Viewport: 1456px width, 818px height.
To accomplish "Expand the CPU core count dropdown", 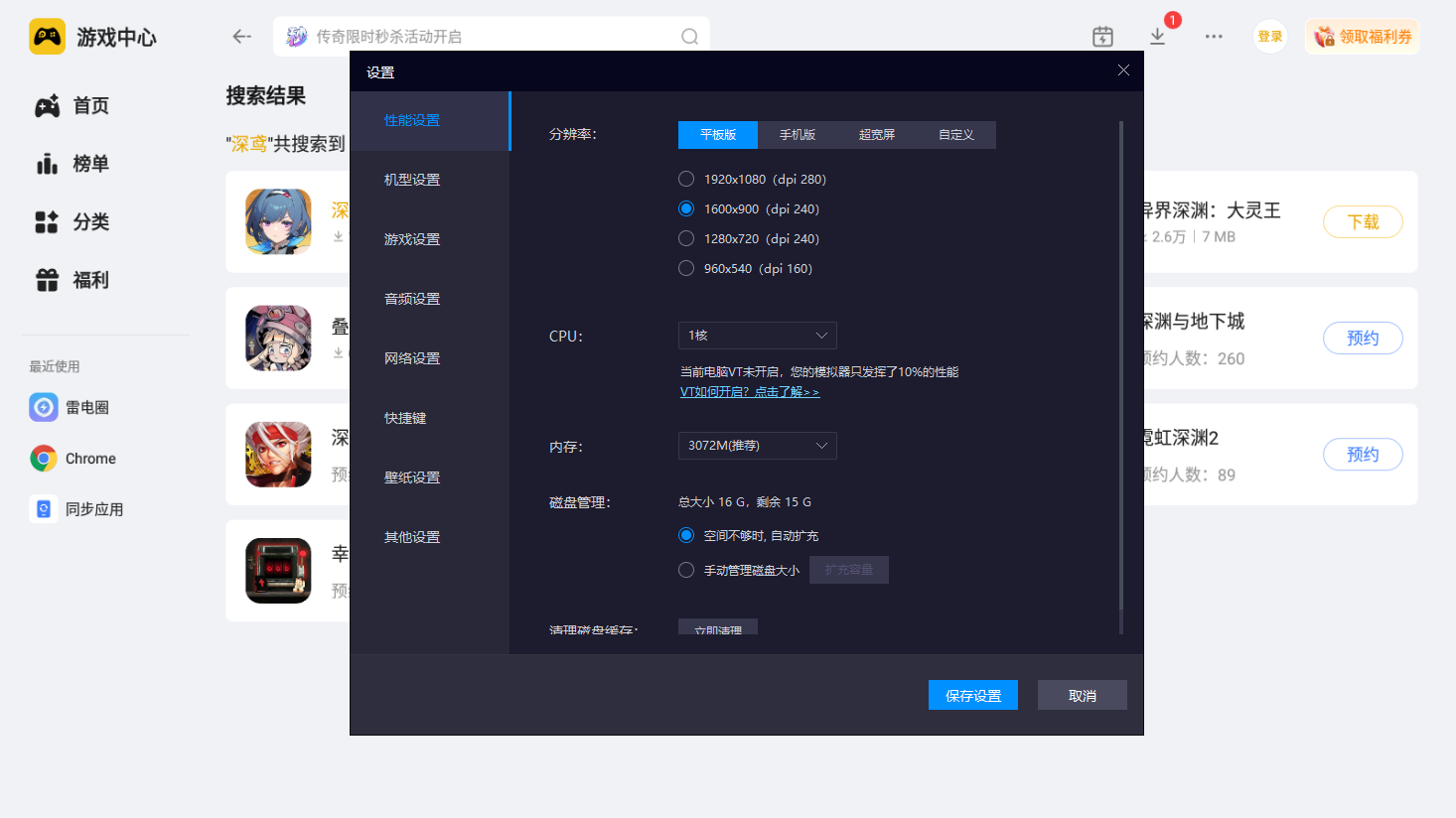I will [x=757, y=336].
